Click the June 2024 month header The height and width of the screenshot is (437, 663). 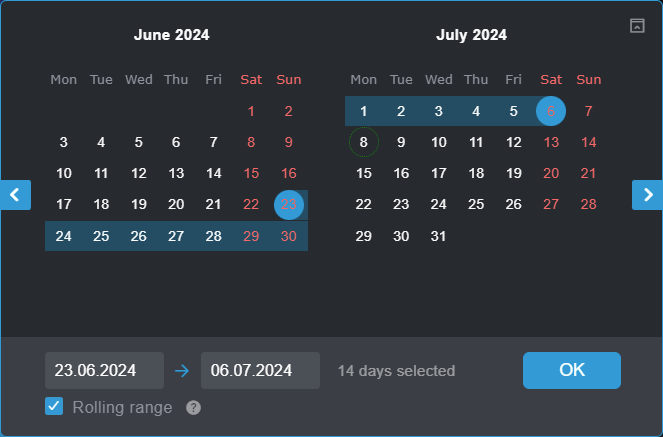coord(172,35)
